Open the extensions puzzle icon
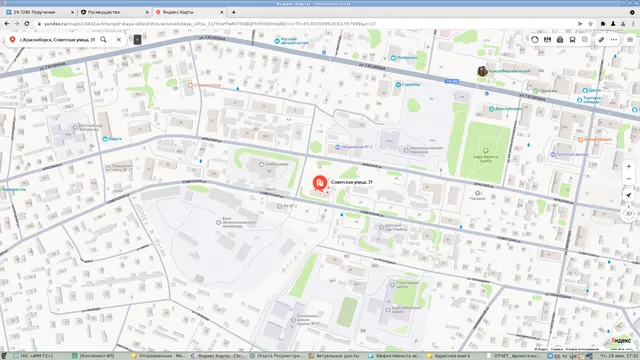This screenshot has width=640, height=360. [603, 24]
